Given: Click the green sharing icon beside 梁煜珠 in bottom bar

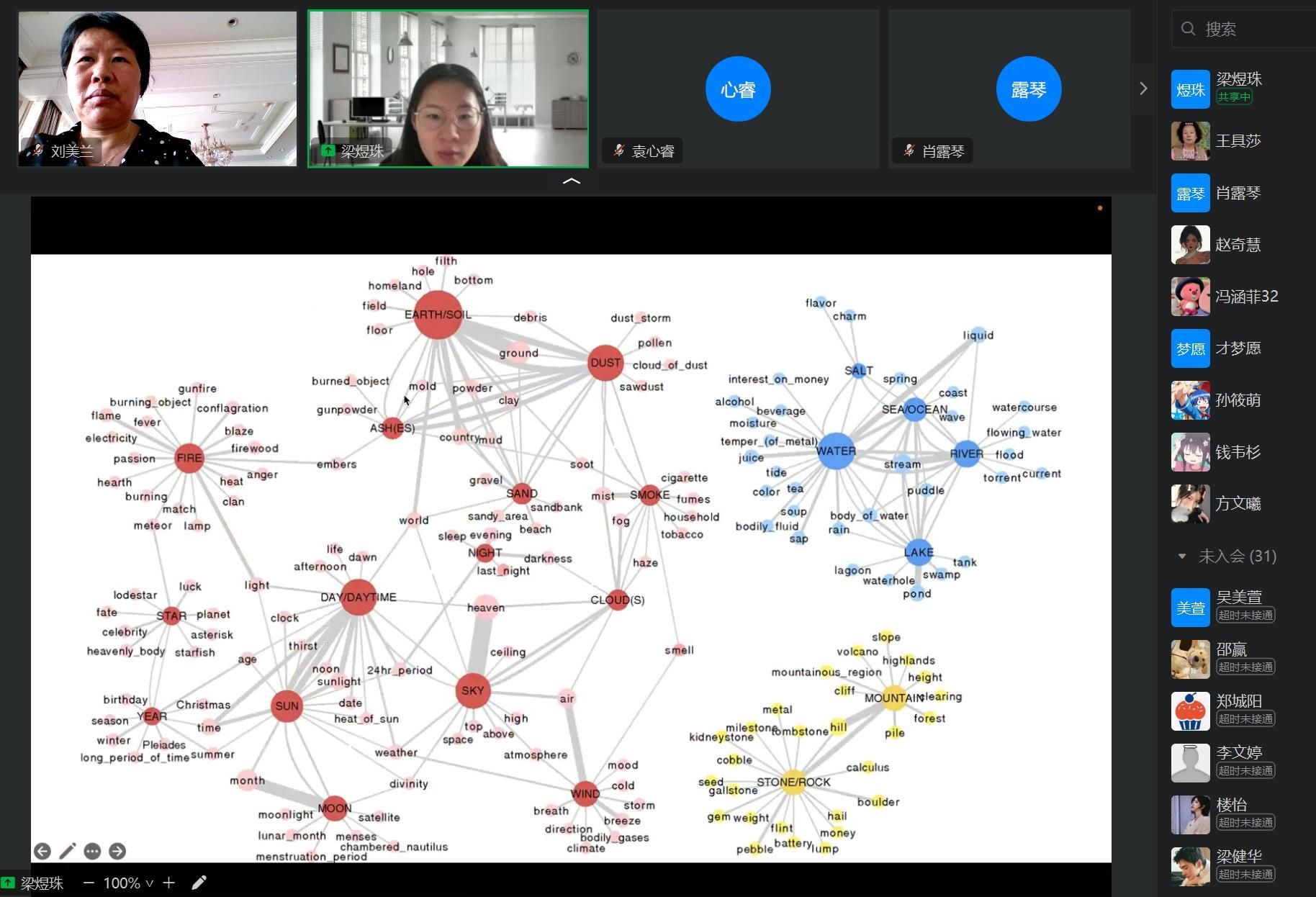Looking at the screenshot, I should (x=8, y=883).
